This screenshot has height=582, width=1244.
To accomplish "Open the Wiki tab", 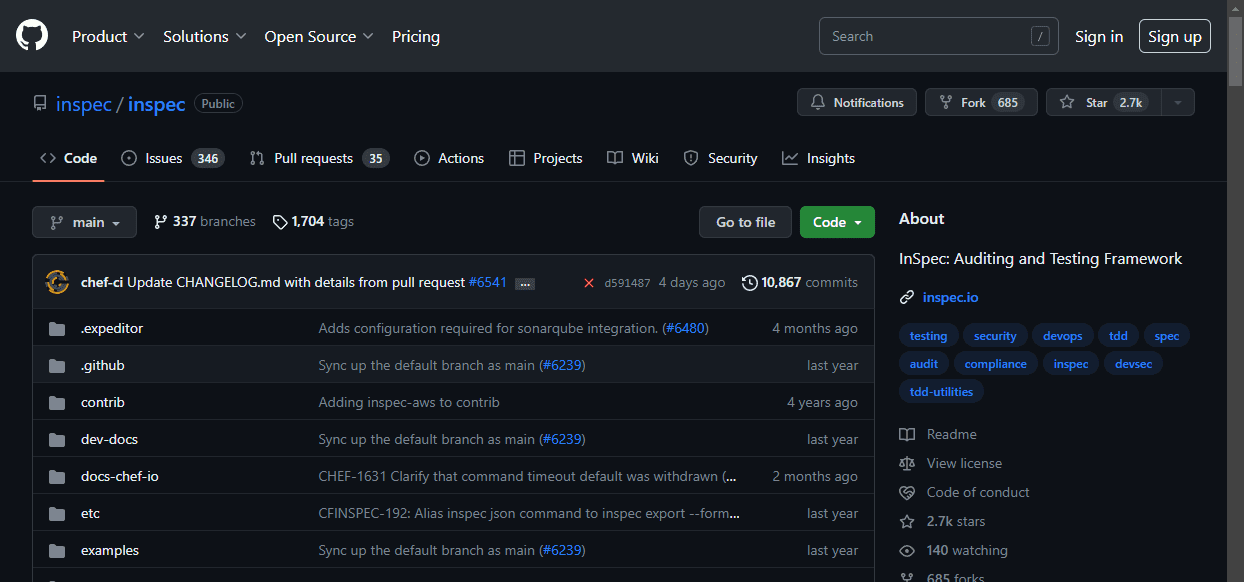I will point(633,158).
